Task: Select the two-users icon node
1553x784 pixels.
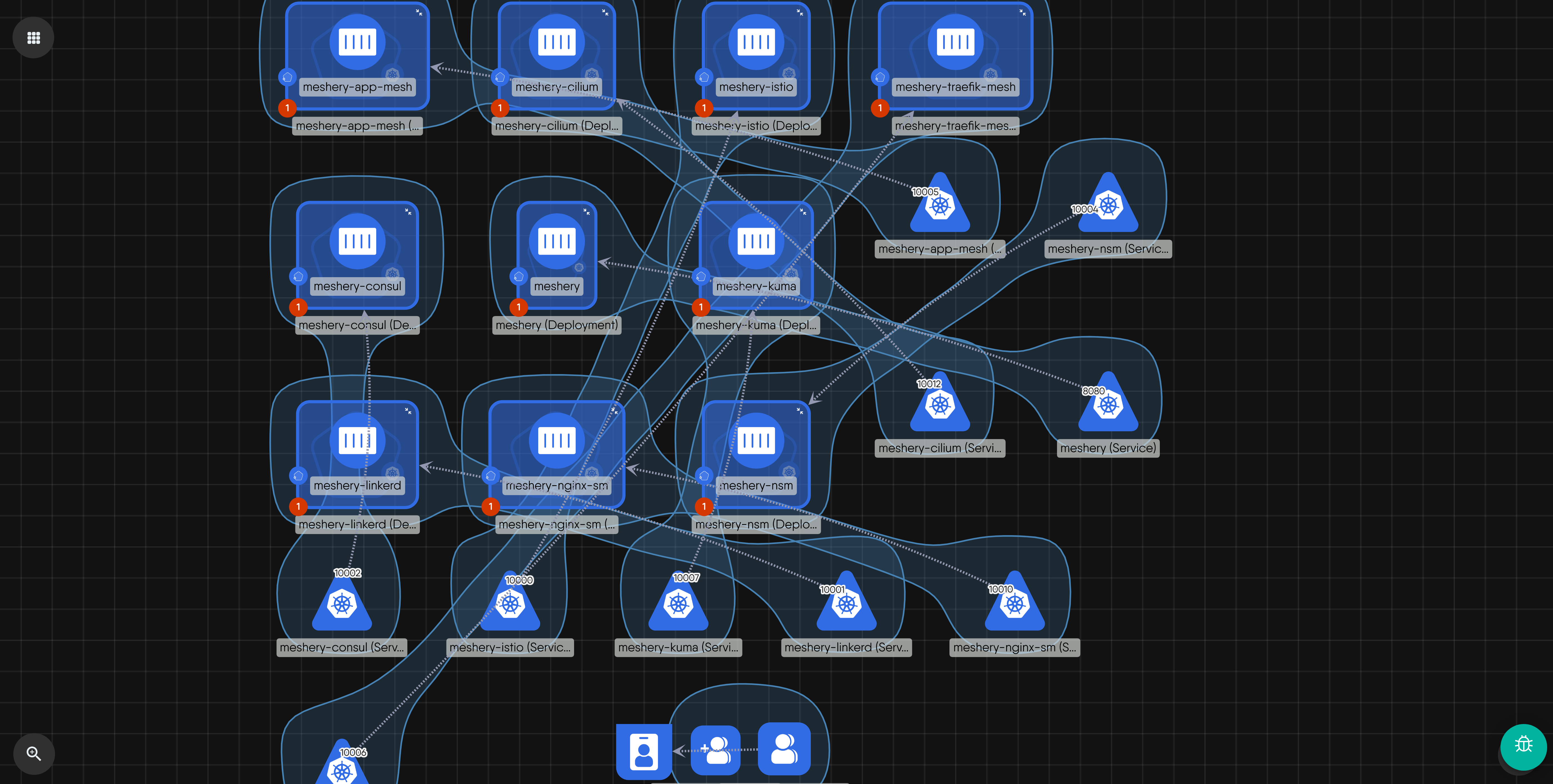Action: pos(784,748)
